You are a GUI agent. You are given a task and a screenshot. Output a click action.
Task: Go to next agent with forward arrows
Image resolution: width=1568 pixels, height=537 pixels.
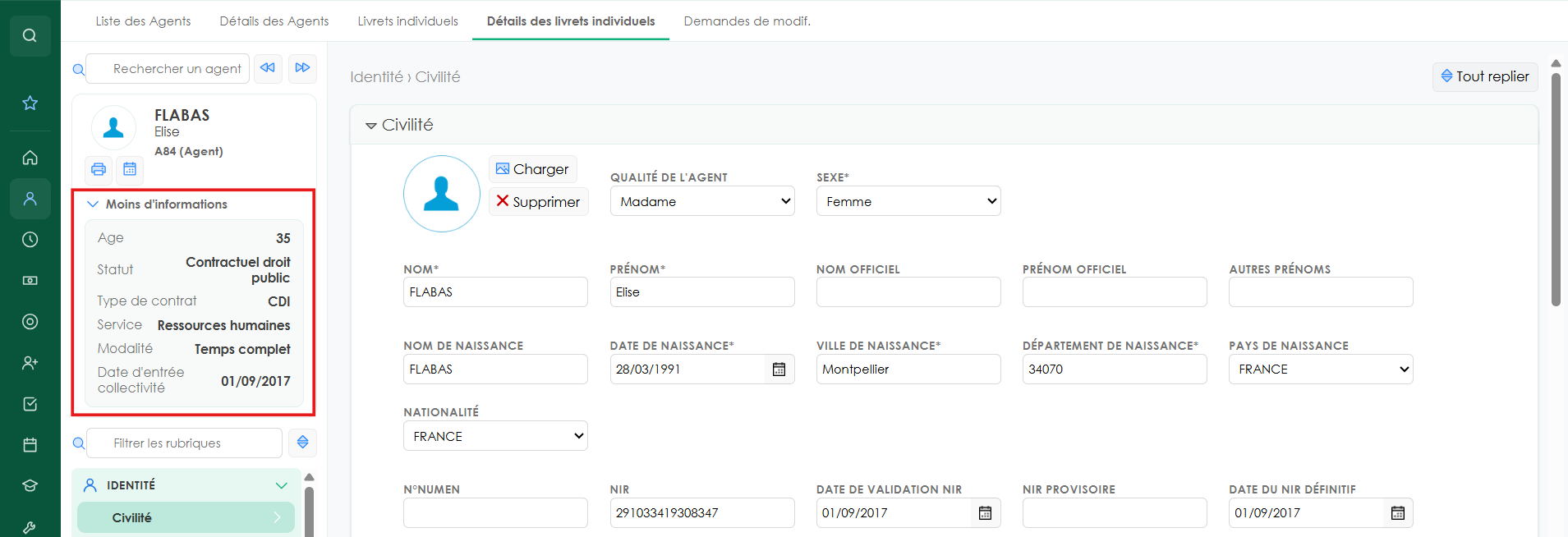[x=302, y=68]
